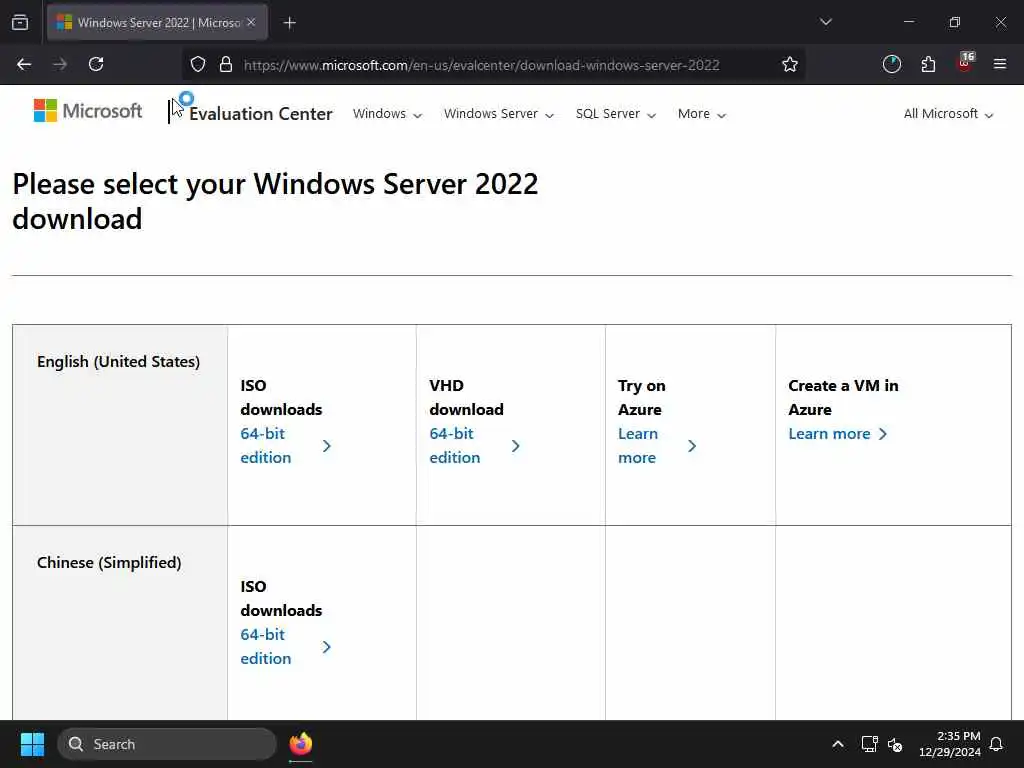Open the Extensions puzzle icon
Image resolution: width=1024 pixels, height=768 pixels.
coord(928,64)
